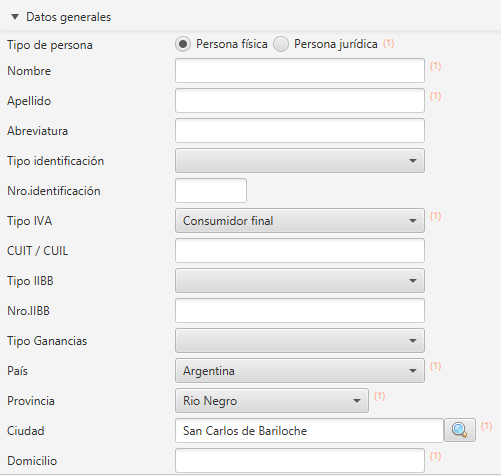The image size is (501, 476).
Task: Click the Ciudad field with San Carlos de Bariloche
Action: click(x=309, y=431)
